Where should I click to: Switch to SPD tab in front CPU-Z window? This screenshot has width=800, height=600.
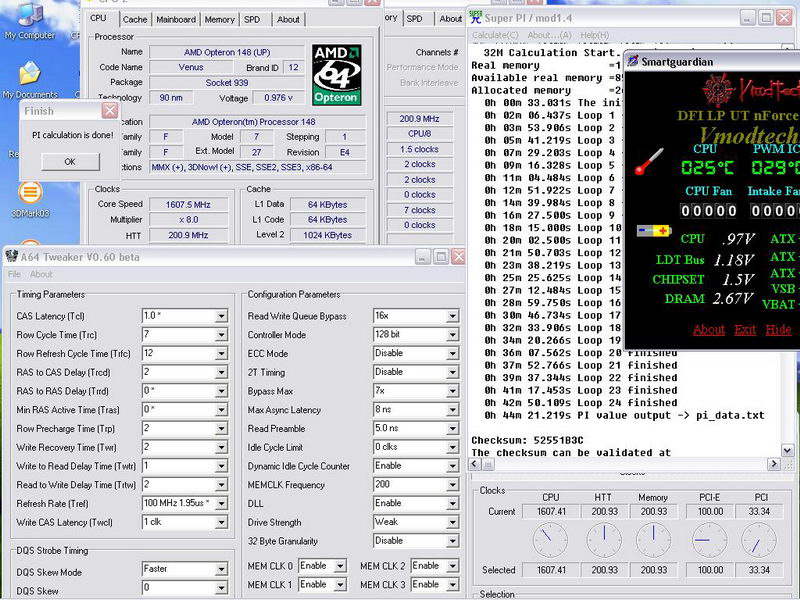click(x=252, y=19)
